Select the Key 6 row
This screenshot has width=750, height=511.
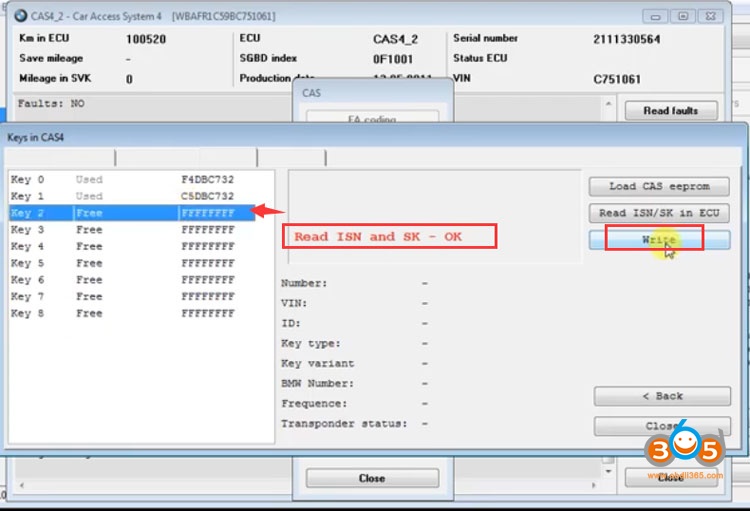click(x=132, y=280)
